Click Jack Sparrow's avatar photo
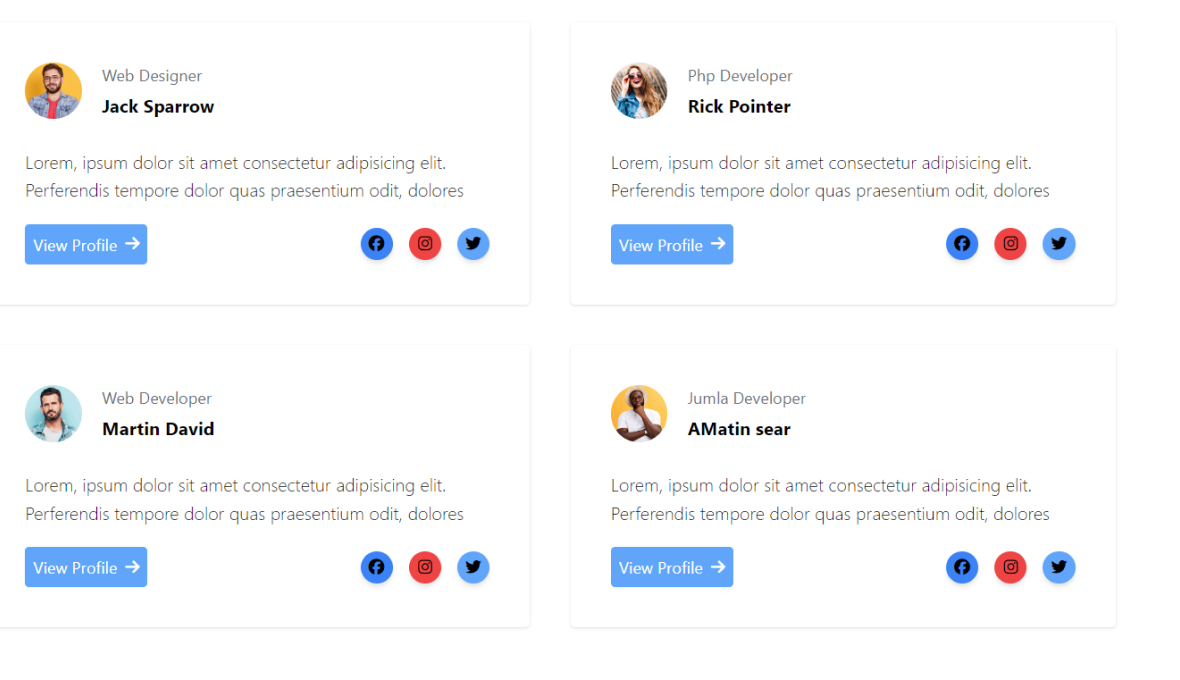The width and height of the screenshot is (1180, 680). [53, 91]
